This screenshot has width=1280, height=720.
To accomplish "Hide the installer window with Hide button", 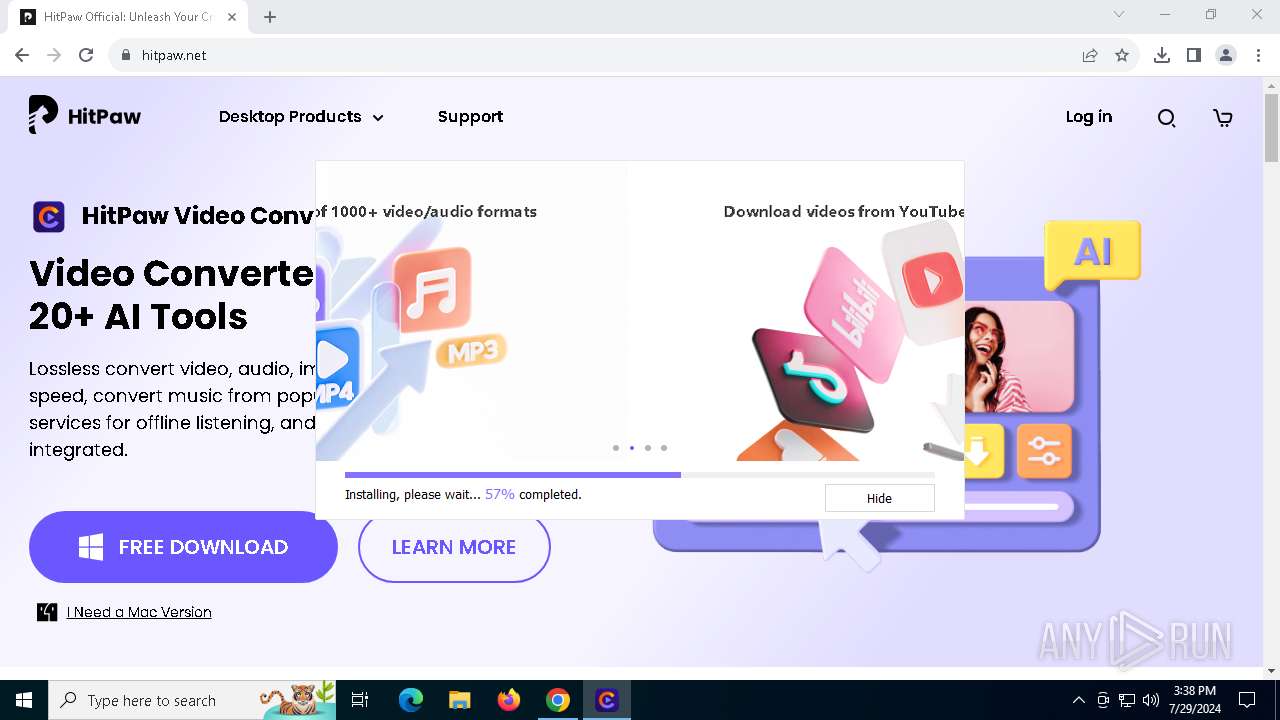I will pyautogui.click(x=879, y=498).
